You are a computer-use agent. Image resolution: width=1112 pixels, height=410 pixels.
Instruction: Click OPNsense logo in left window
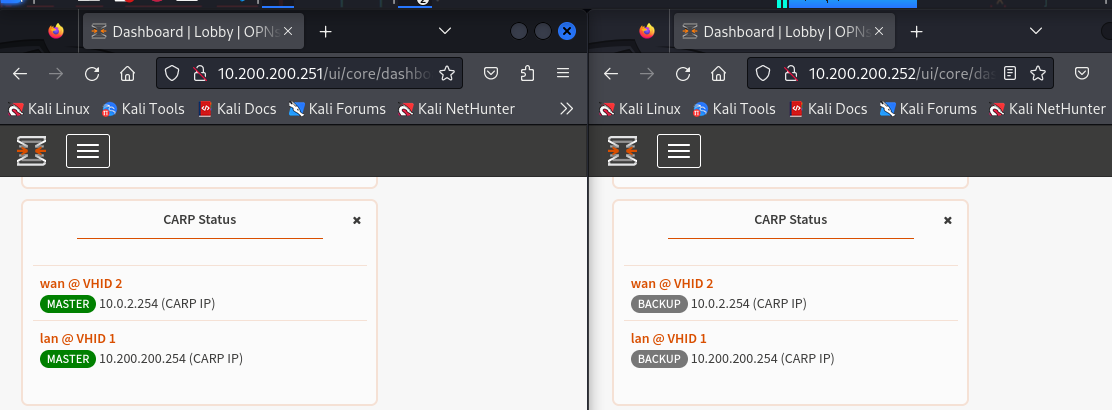(31, 151)
